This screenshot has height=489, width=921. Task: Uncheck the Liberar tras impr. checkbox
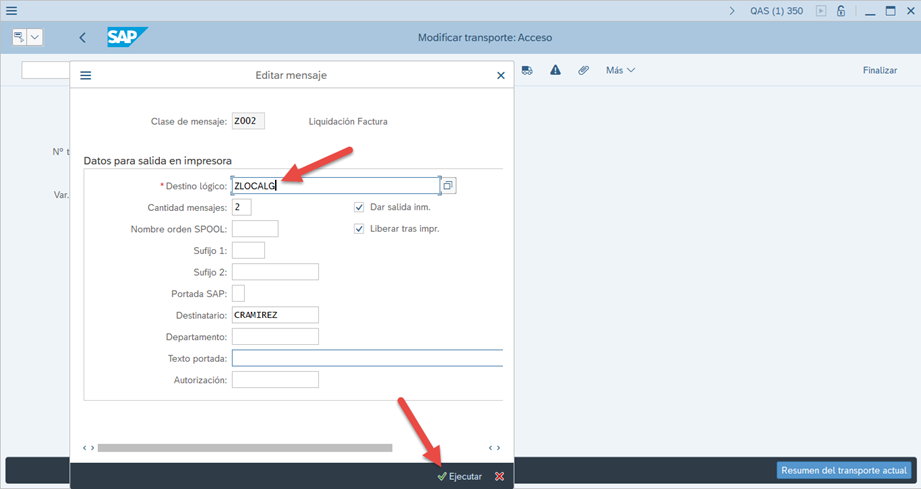(359, 229)
